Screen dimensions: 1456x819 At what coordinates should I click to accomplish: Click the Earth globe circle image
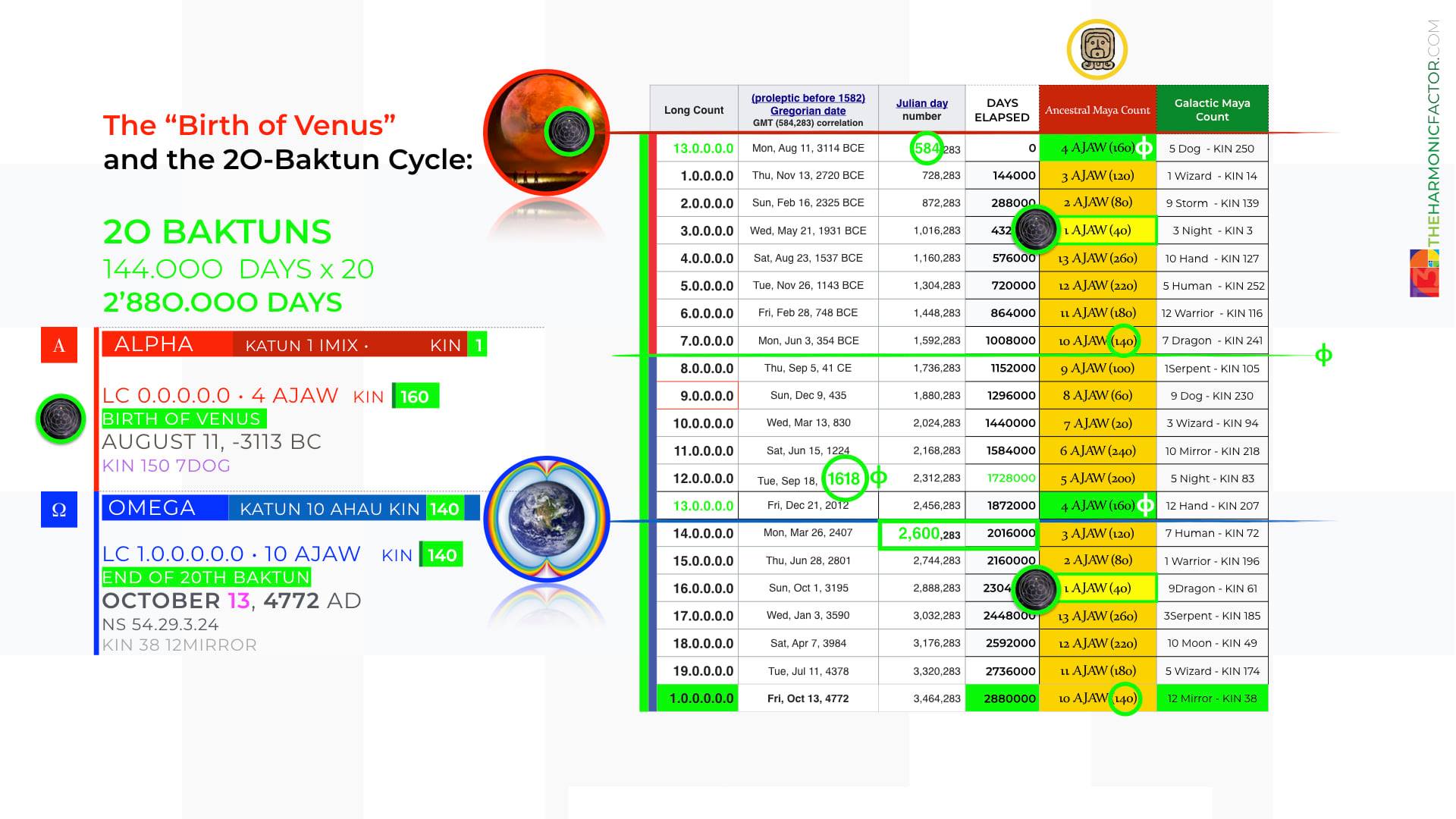tap(547, 519)
